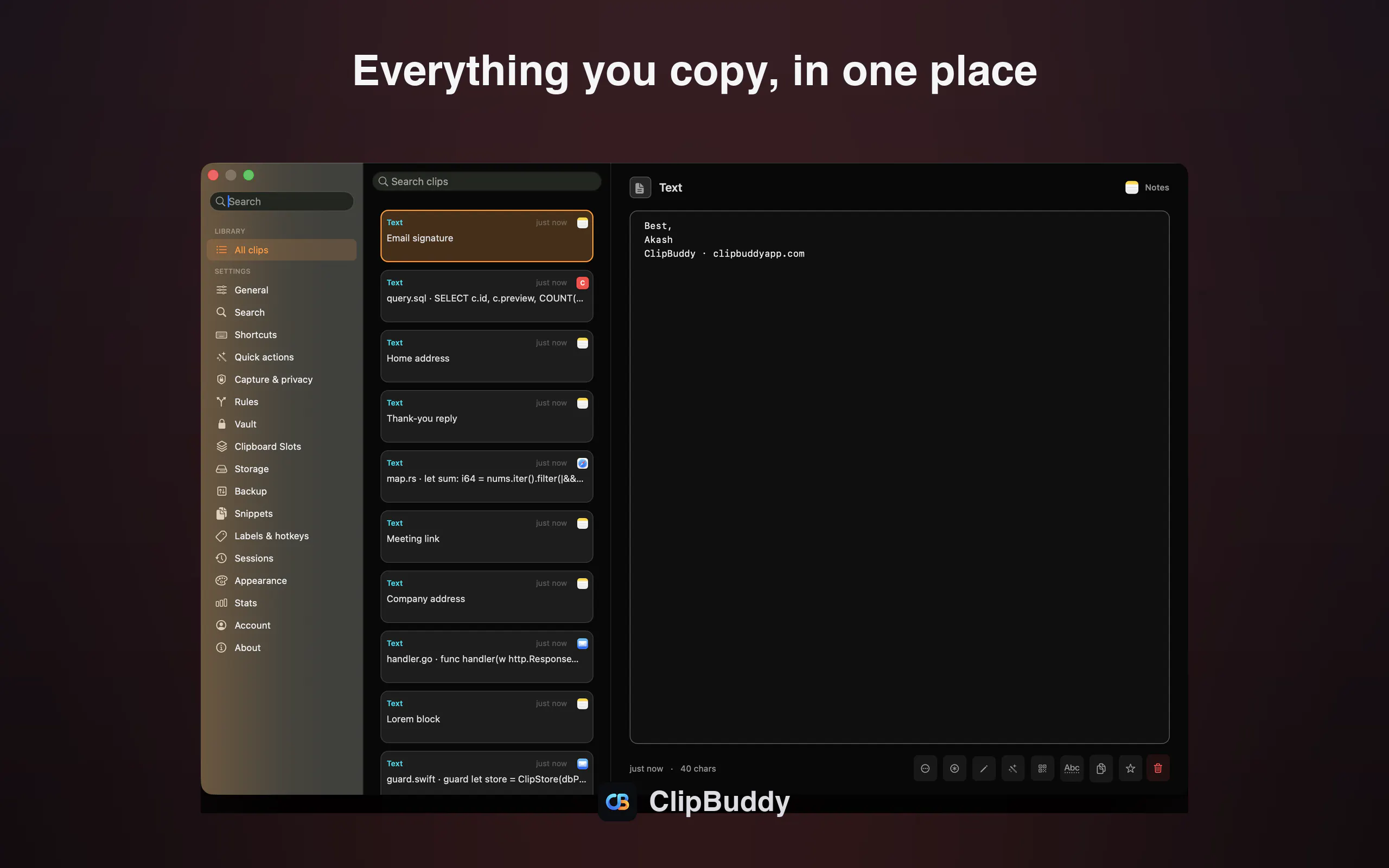Copy the clip with the duplicate-pages icon
The width and height of the screenshot is (1389, 868).
point(1100,768)
